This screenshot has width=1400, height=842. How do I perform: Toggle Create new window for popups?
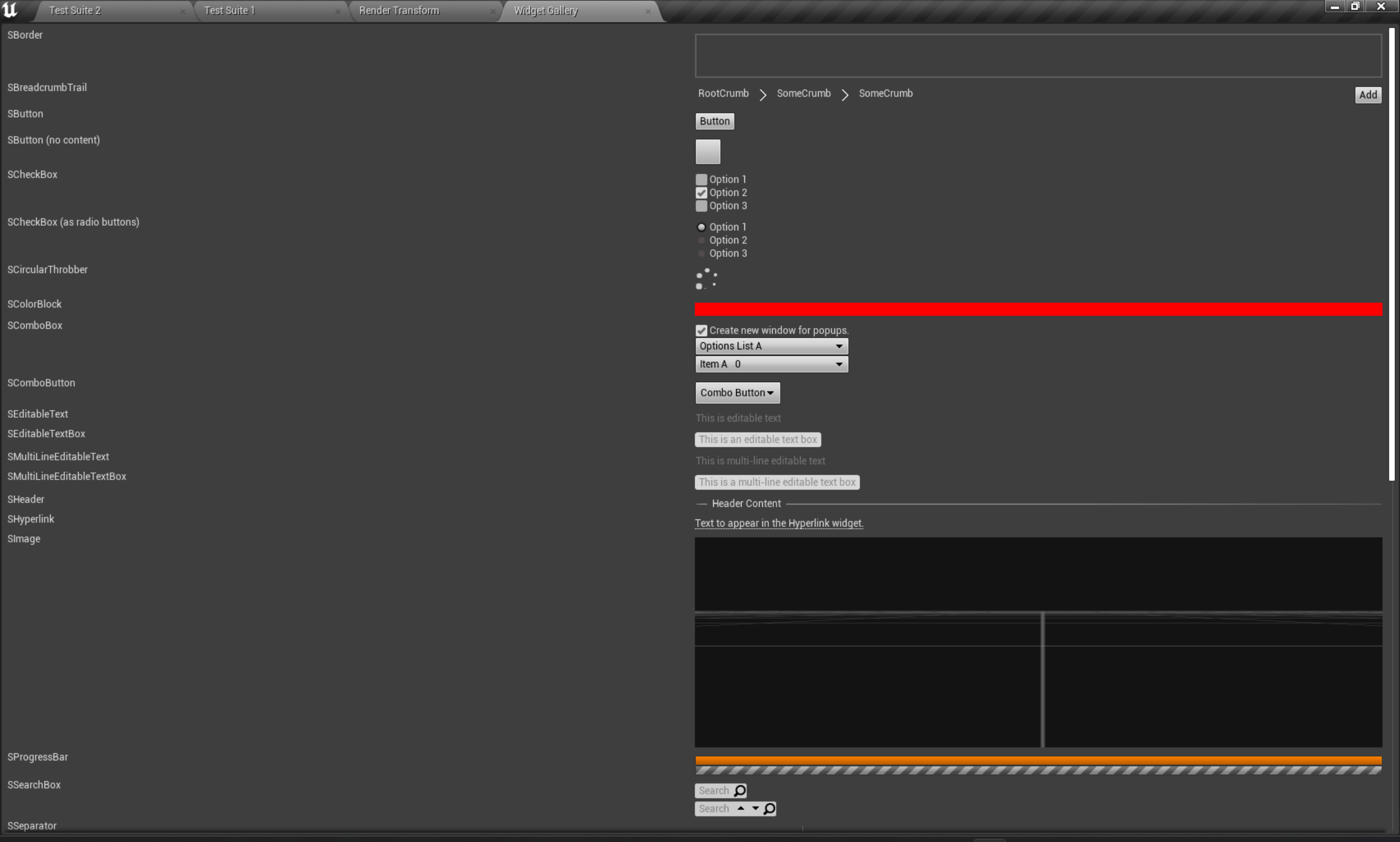point(702,331)
